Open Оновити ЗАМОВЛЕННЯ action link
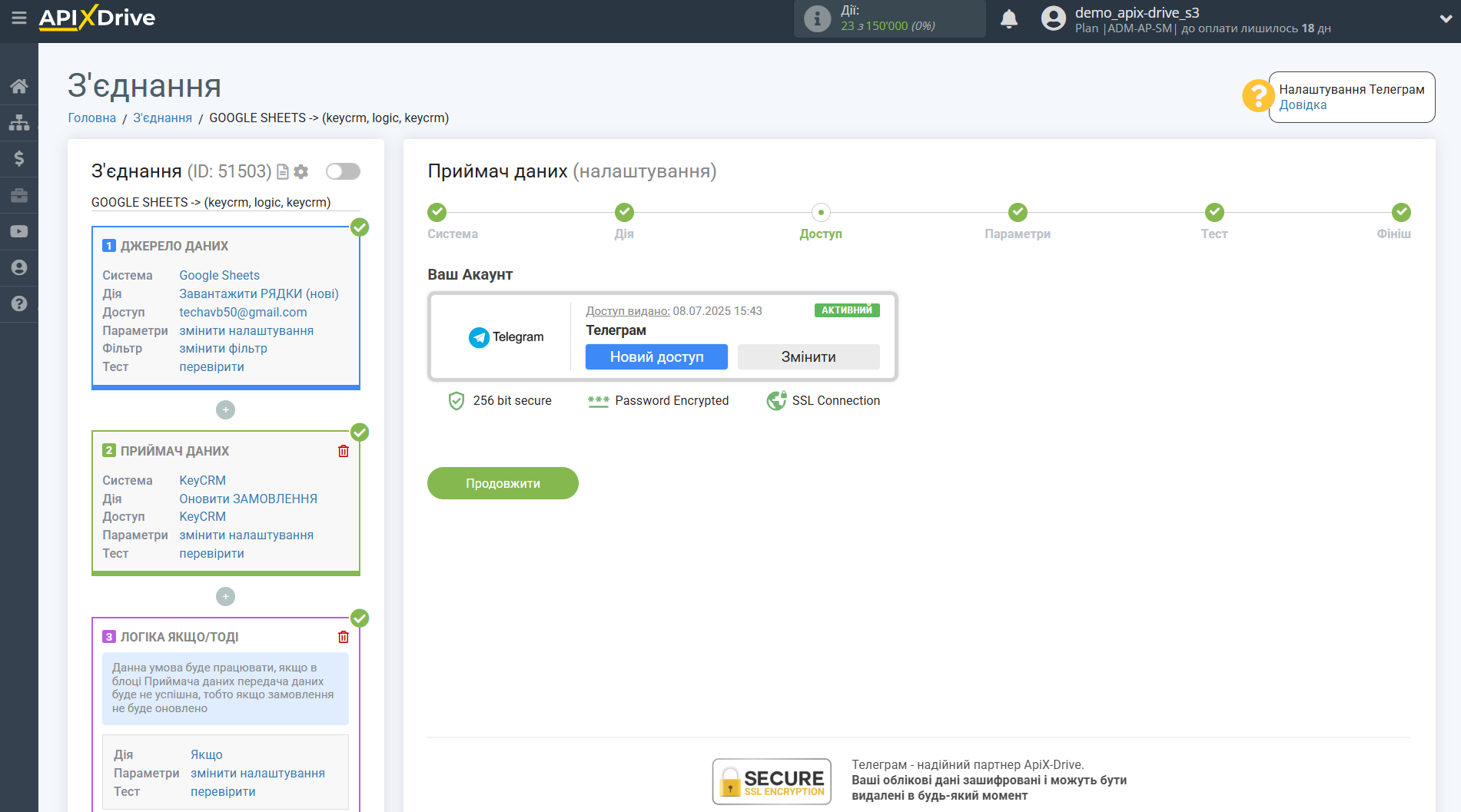The width and height of the screenshot is (1461, 812). coord(248,499)
